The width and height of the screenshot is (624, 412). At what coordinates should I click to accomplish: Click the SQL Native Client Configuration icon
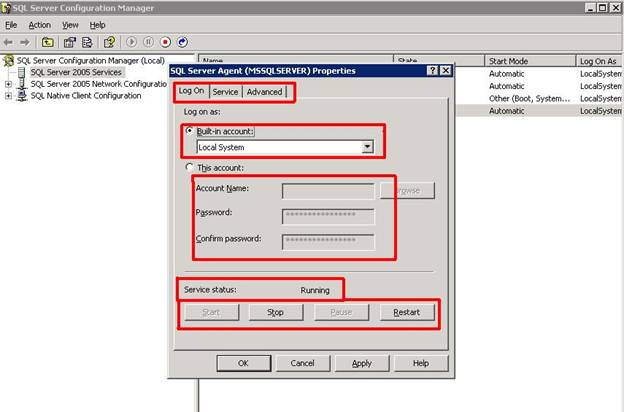click(22, 96)
